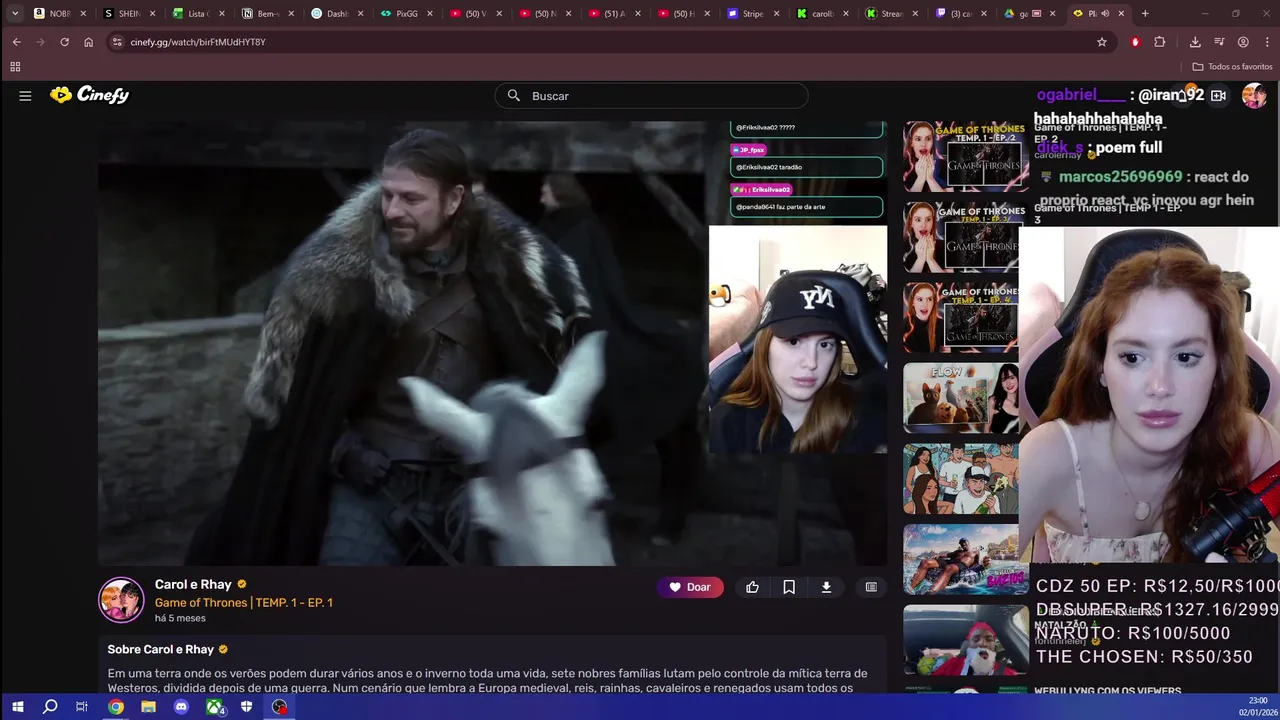Viewport: 1280px width, 720px height.
Task: Click the Sobre Carol e Rhay heading
Action: coord(161,650)
